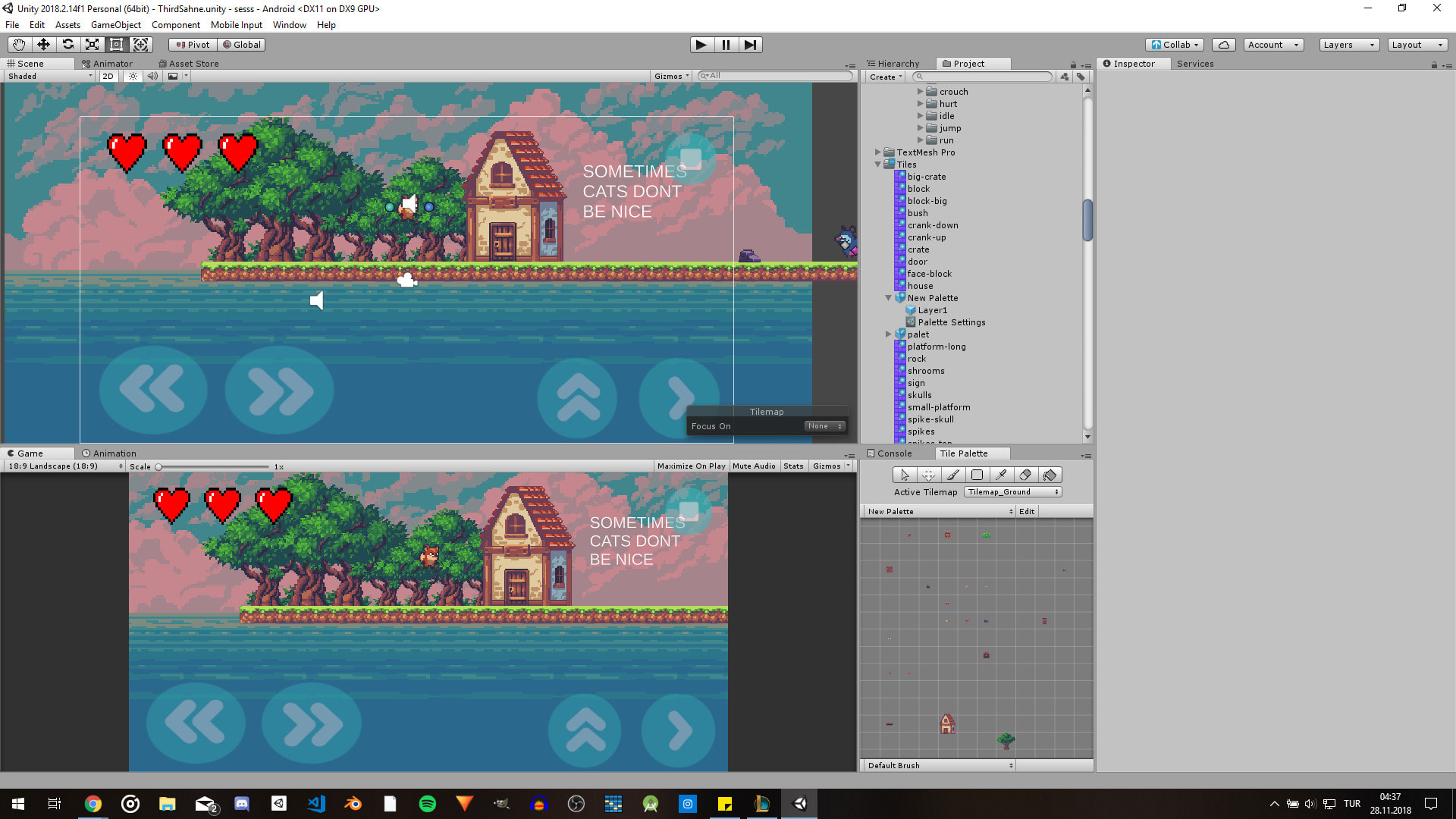
Task: Switch to the Tile Palette tab
Action: click(x=962, y=453)
